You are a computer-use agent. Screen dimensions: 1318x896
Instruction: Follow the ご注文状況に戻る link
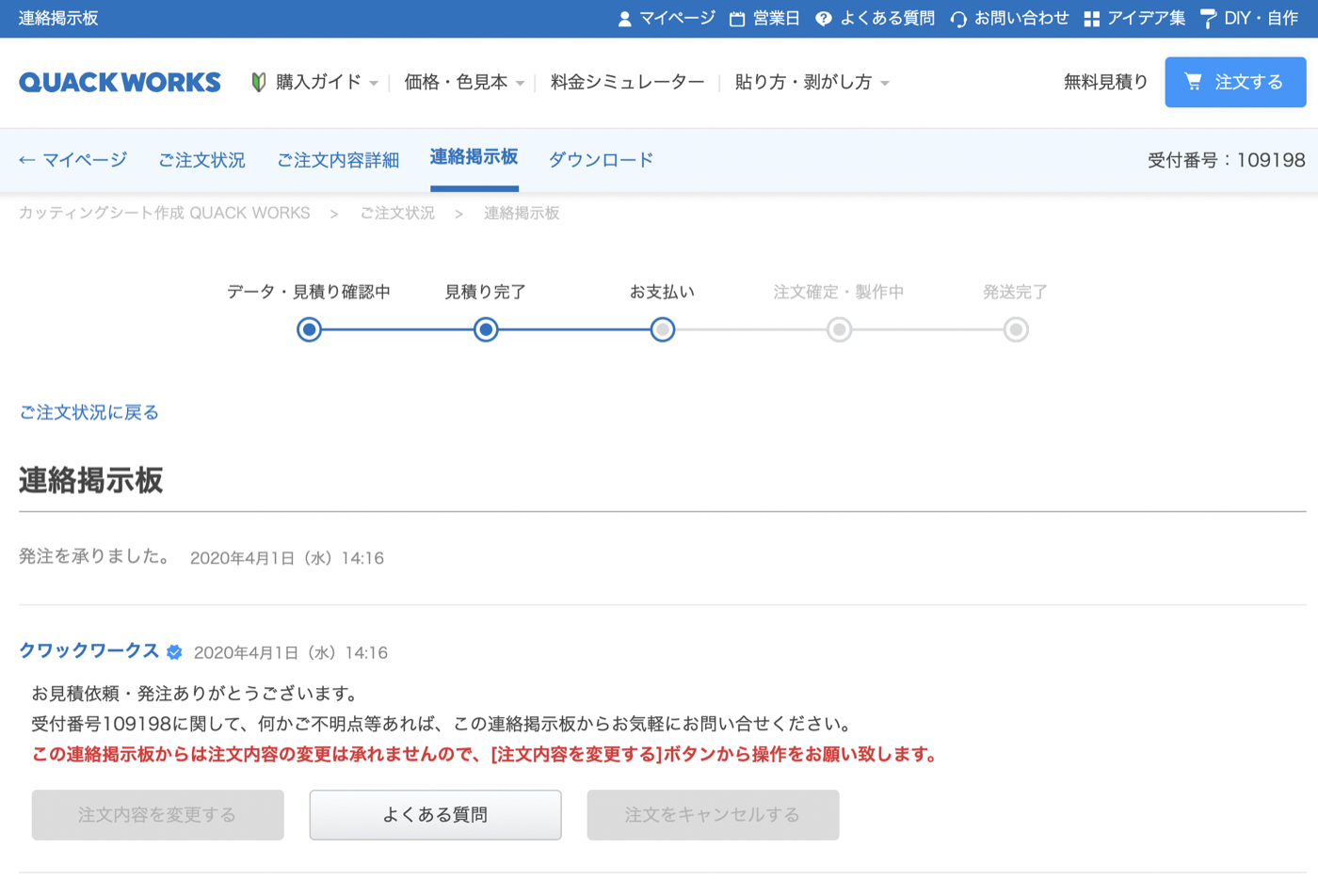pos(88,412)
